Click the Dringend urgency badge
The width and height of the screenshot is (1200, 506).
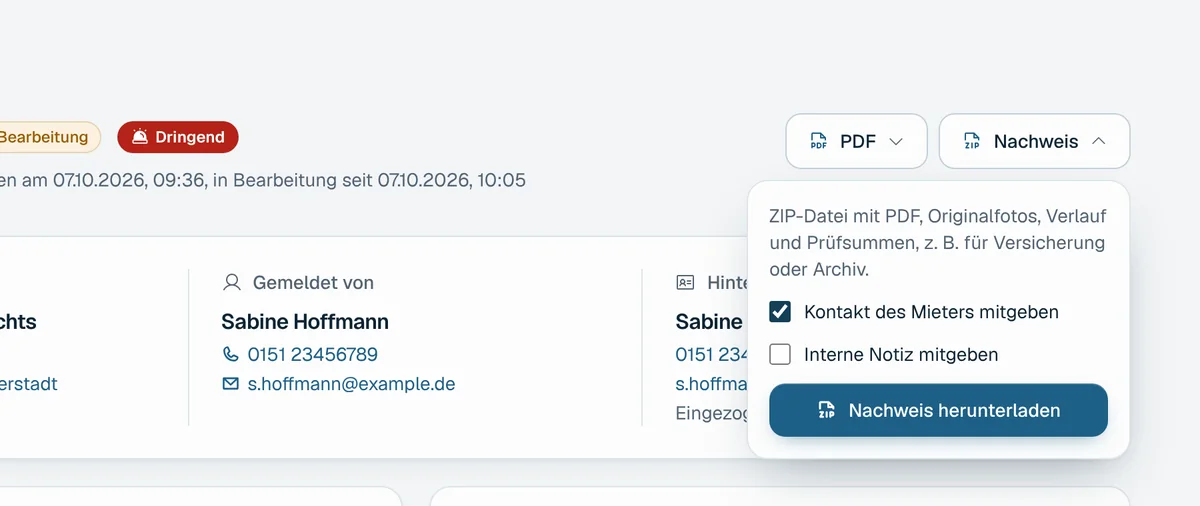(178, 137)
